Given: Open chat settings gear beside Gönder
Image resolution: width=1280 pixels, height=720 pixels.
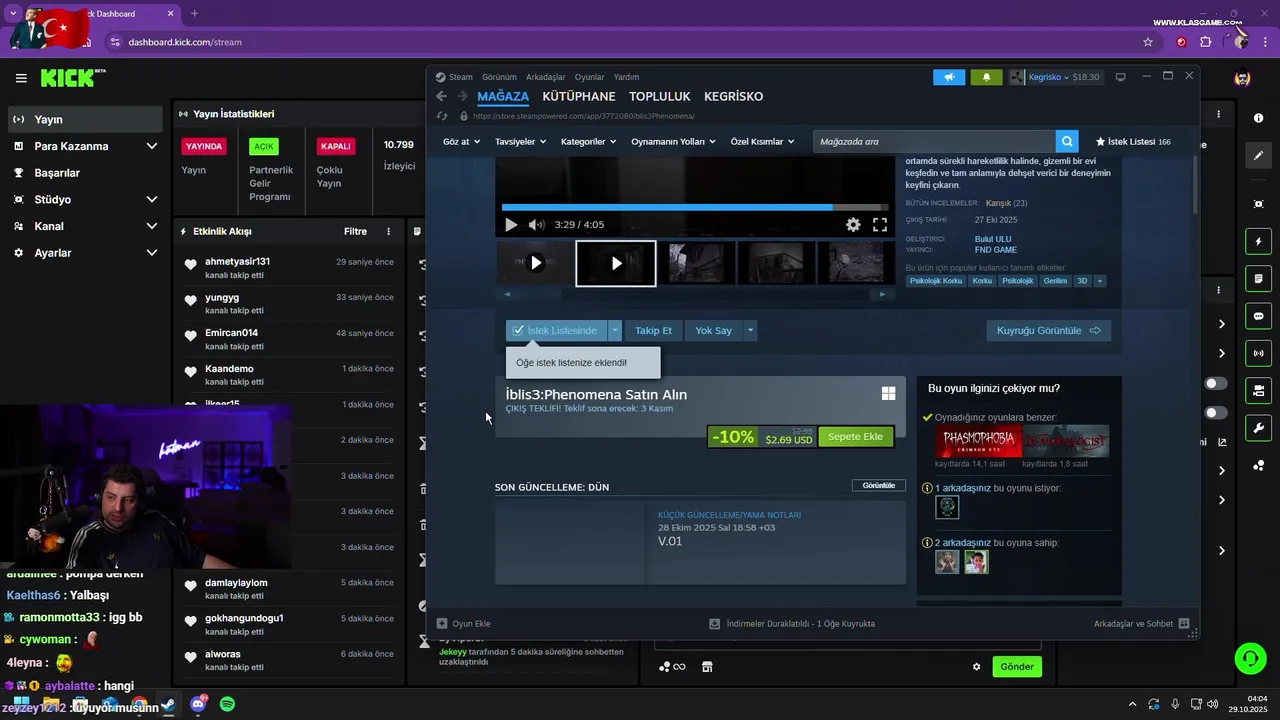Looking at the screenshot, I should point(977,667).
